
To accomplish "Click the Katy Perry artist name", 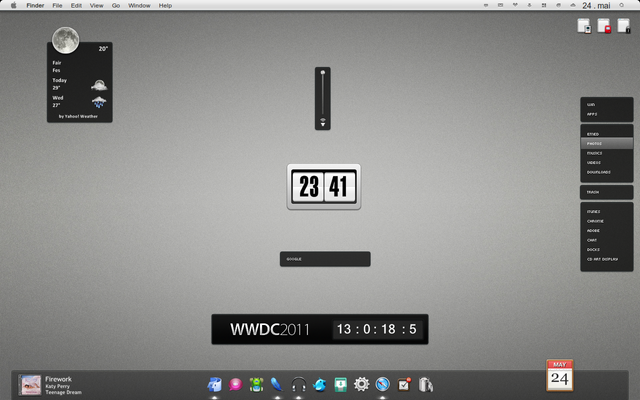I will tap(58, 386).
